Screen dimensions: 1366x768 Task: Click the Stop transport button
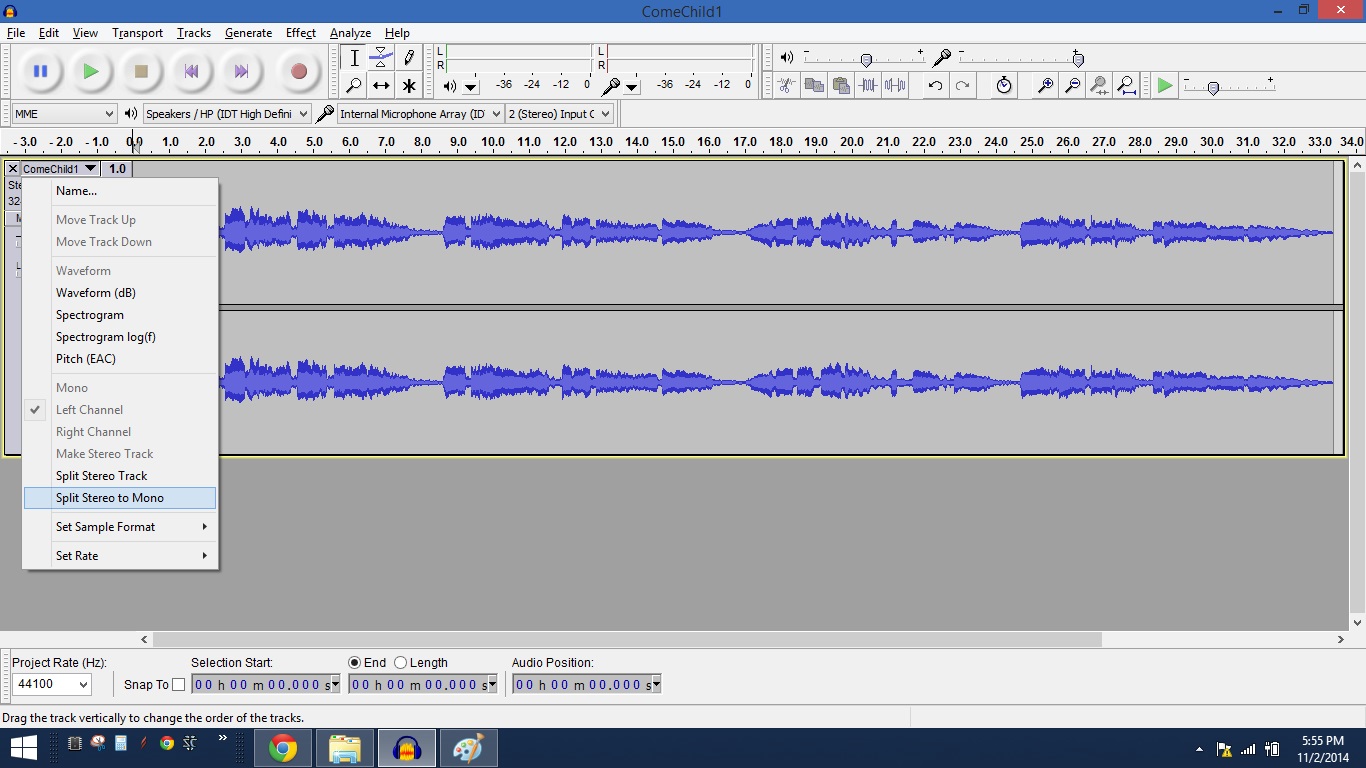pos(141,71)
